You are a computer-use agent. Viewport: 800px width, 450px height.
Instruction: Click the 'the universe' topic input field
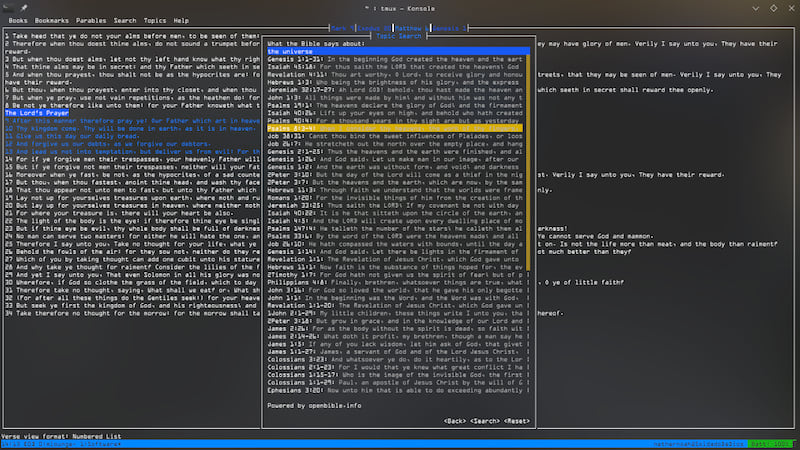(398, 52)
